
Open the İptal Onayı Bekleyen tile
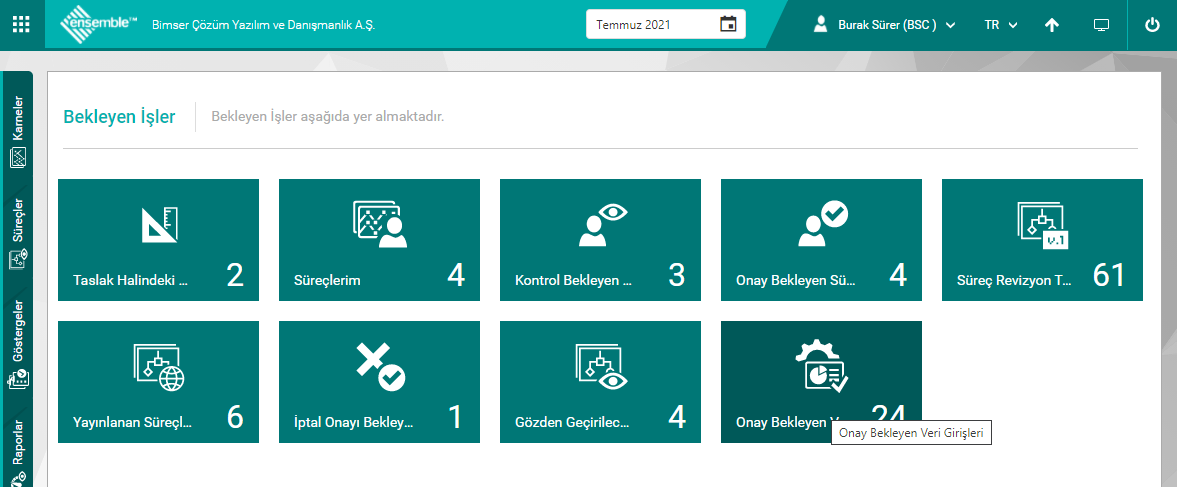tap(379, 382)
